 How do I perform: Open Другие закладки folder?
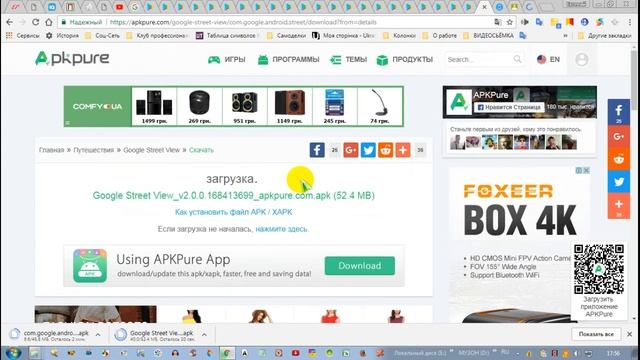click(x=604, y=36)
